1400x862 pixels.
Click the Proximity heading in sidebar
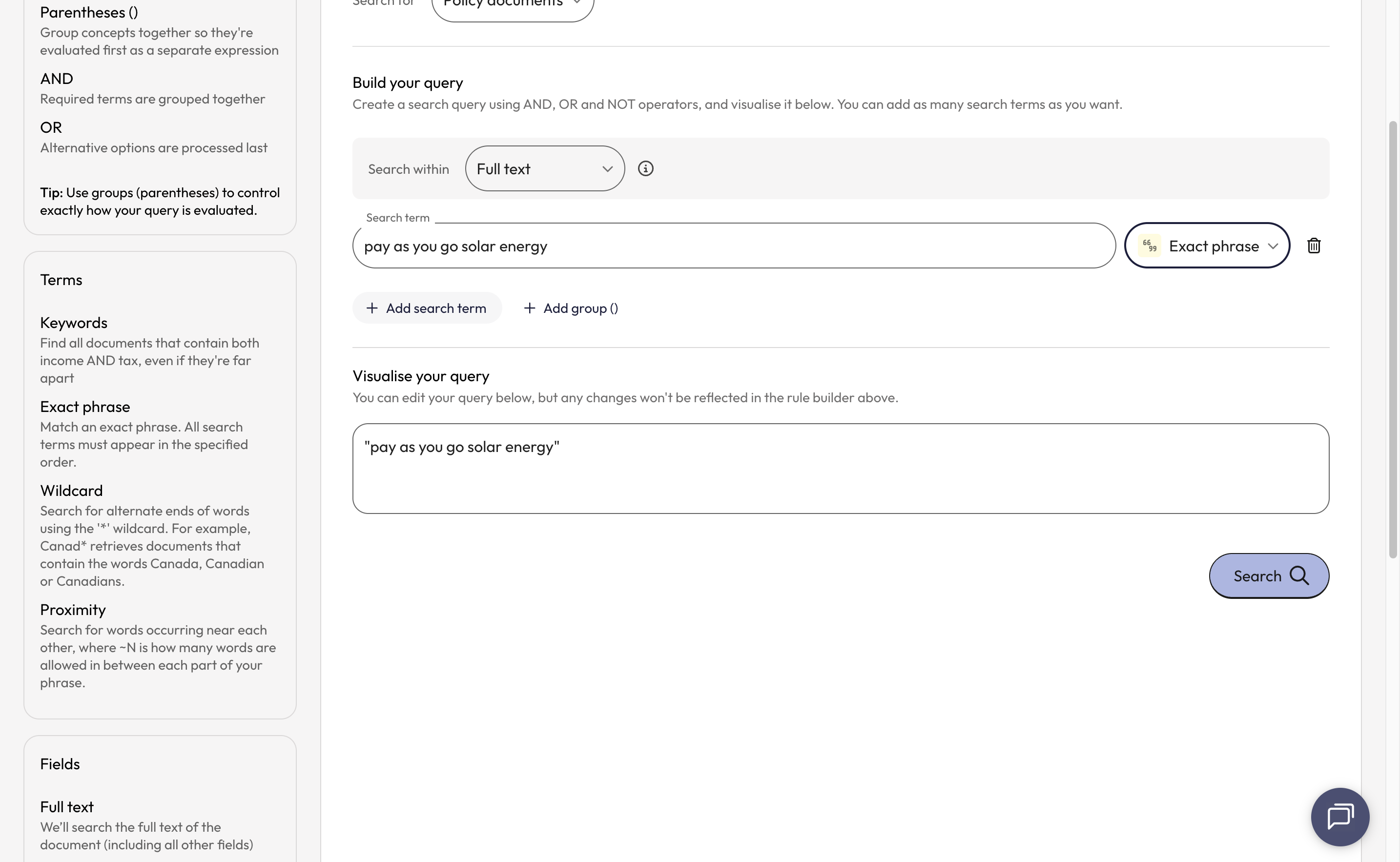click(73, 610)
